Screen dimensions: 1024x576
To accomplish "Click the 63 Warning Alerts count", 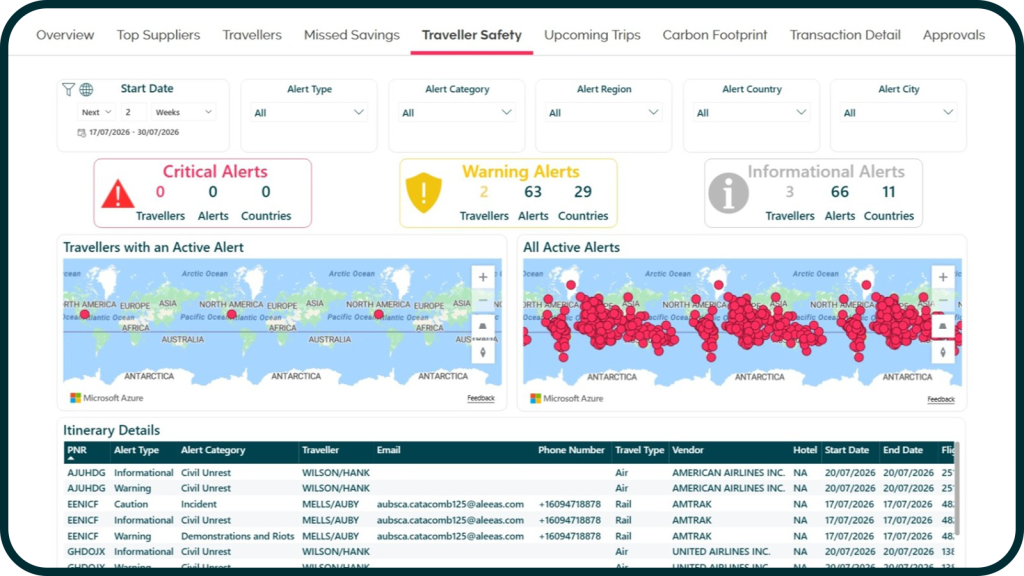I will click(x=533, y=192).
